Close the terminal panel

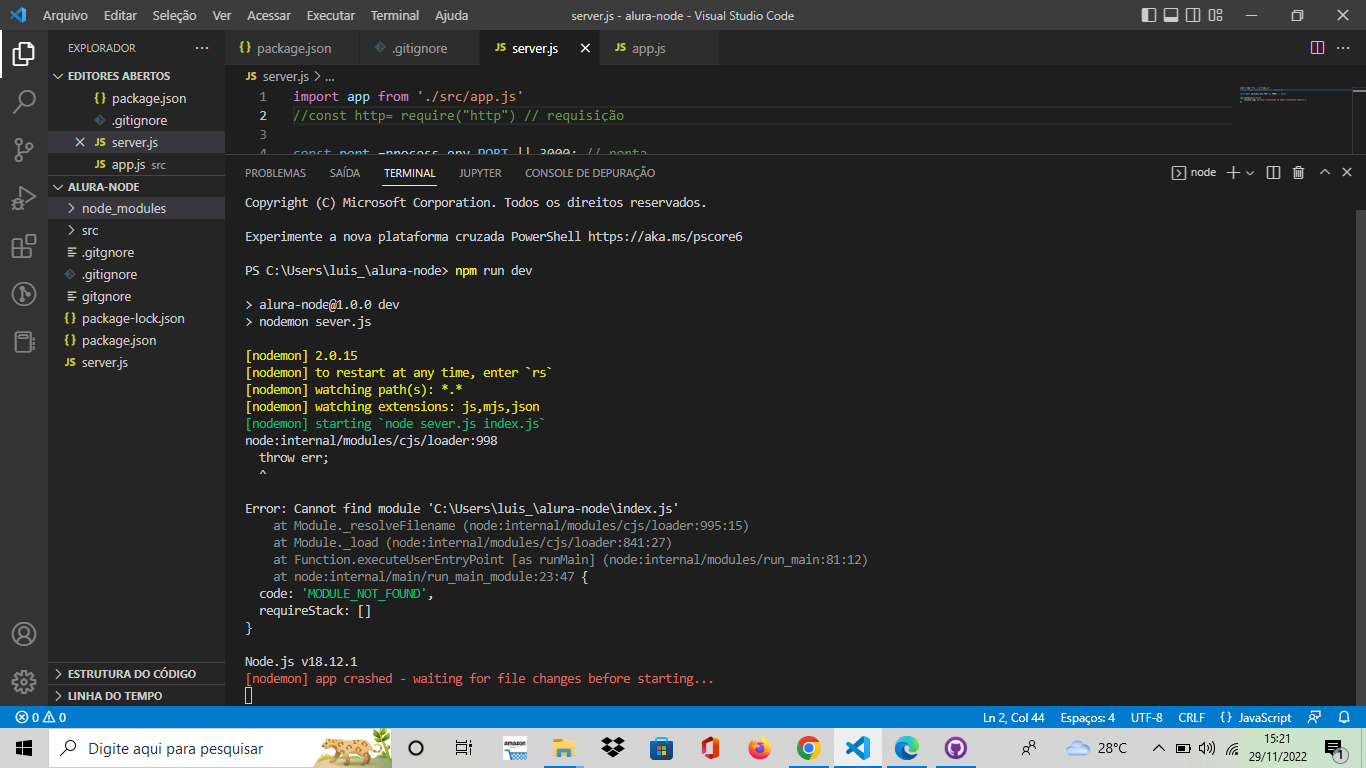coord(1347,172)
